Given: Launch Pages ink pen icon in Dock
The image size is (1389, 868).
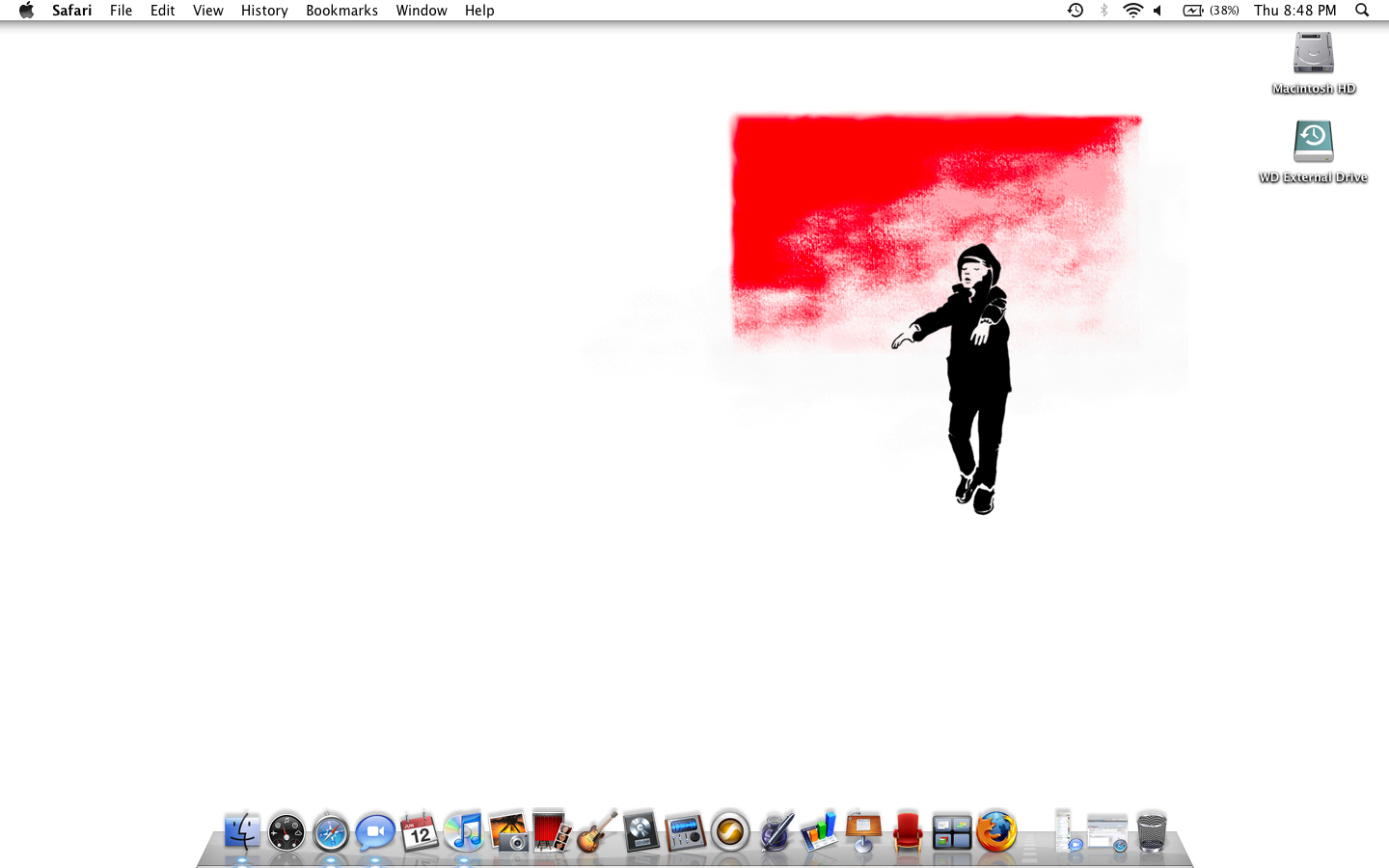Looking at the screenshot, I should (x=775, y=831).
